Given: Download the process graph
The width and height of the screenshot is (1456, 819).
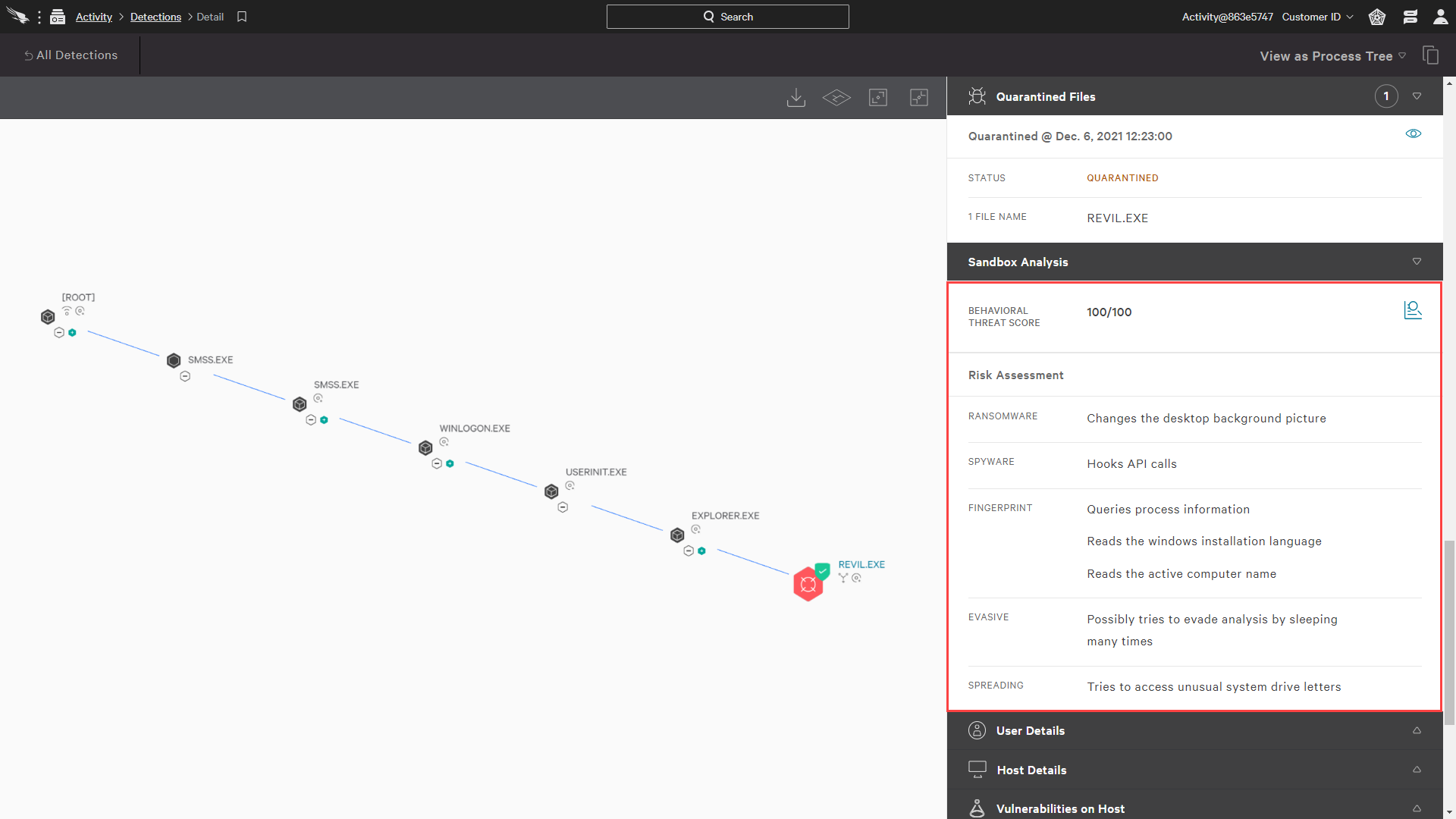Looking at the screenshot, I should click(796, 97).
